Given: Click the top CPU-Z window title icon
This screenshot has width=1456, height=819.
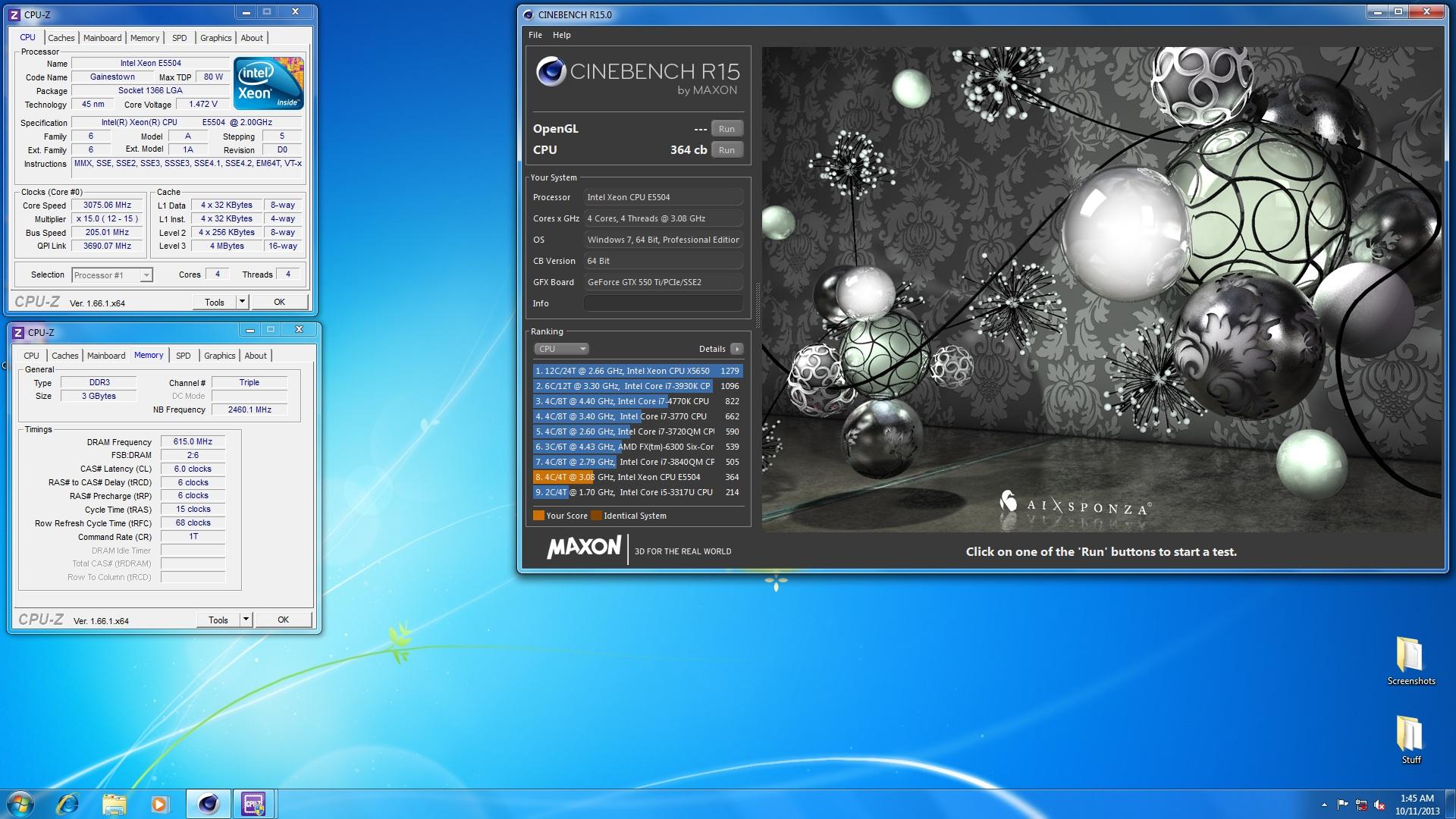Looking at the screenshot, I should coord(14,14).
